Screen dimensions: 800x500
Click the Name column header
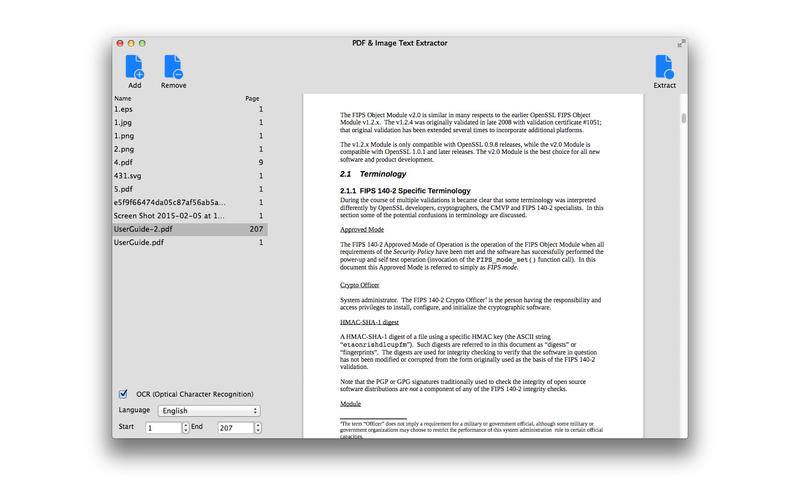123,98
